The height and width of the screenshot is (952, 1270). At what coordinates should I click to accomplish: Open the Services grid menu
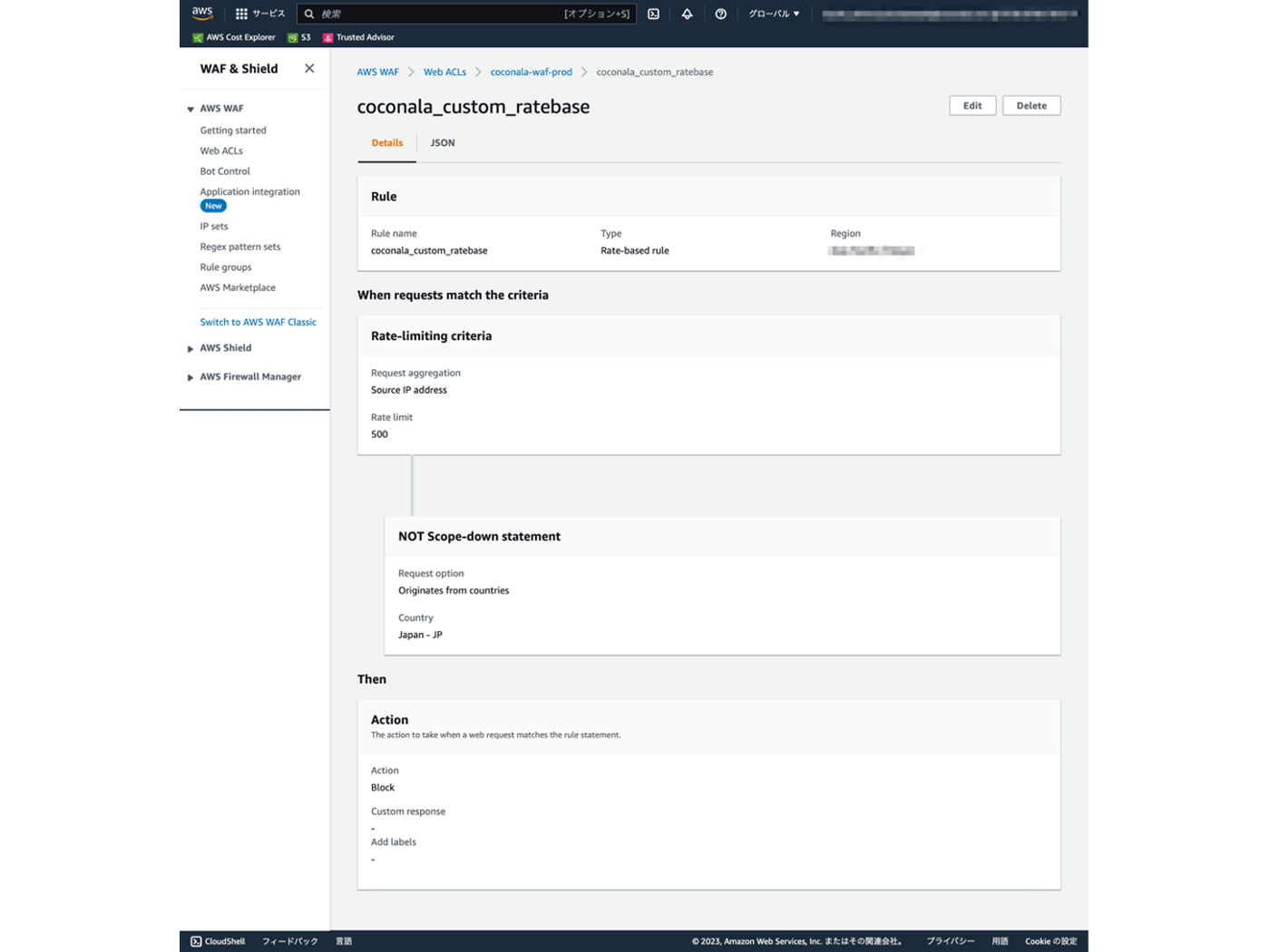[x=241, y=13]
